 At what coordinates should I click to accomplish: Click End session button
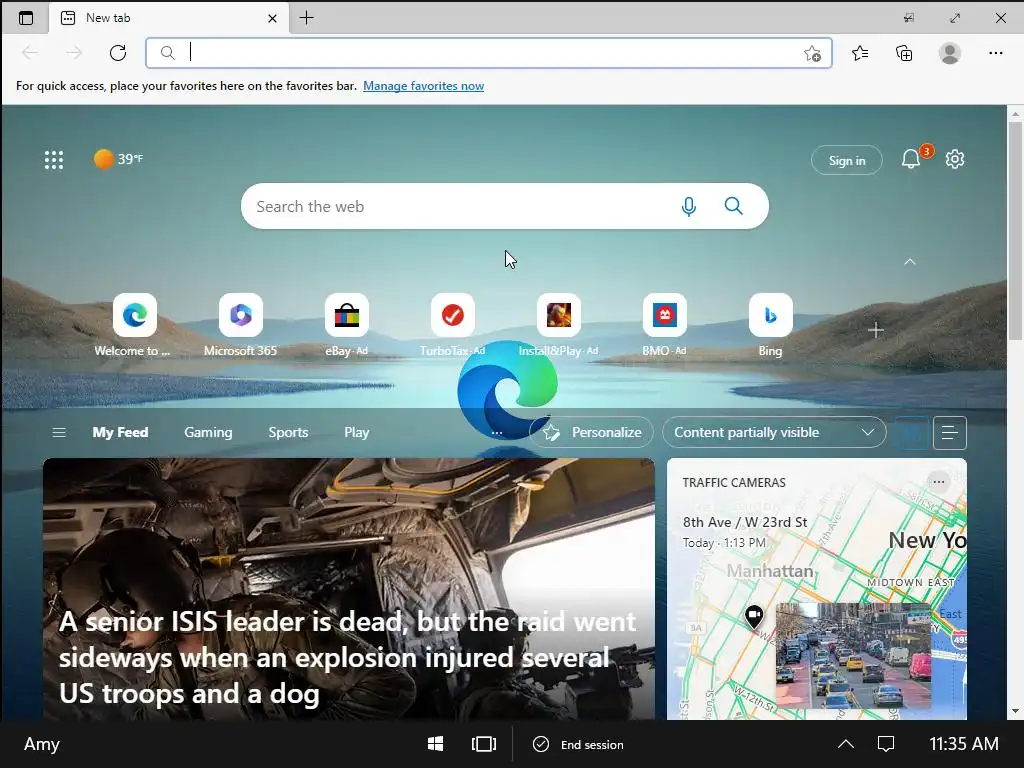579,744
